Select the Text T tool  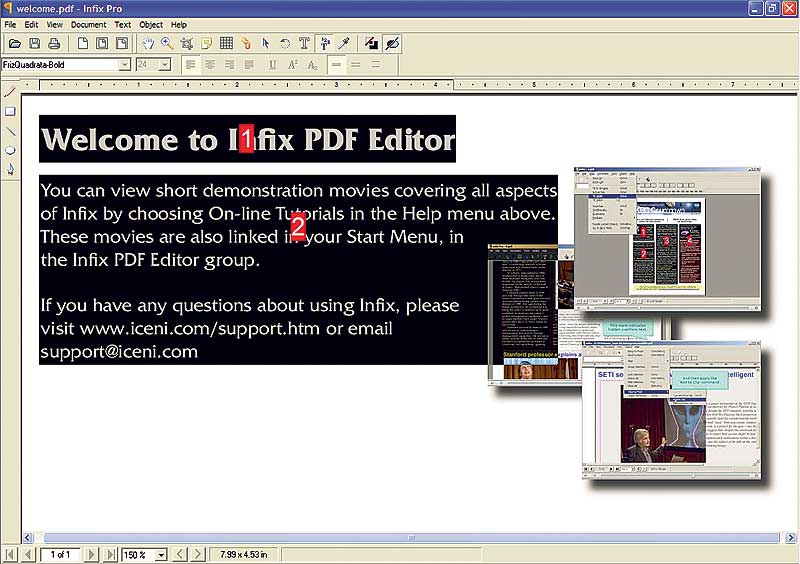pos(305,44)
